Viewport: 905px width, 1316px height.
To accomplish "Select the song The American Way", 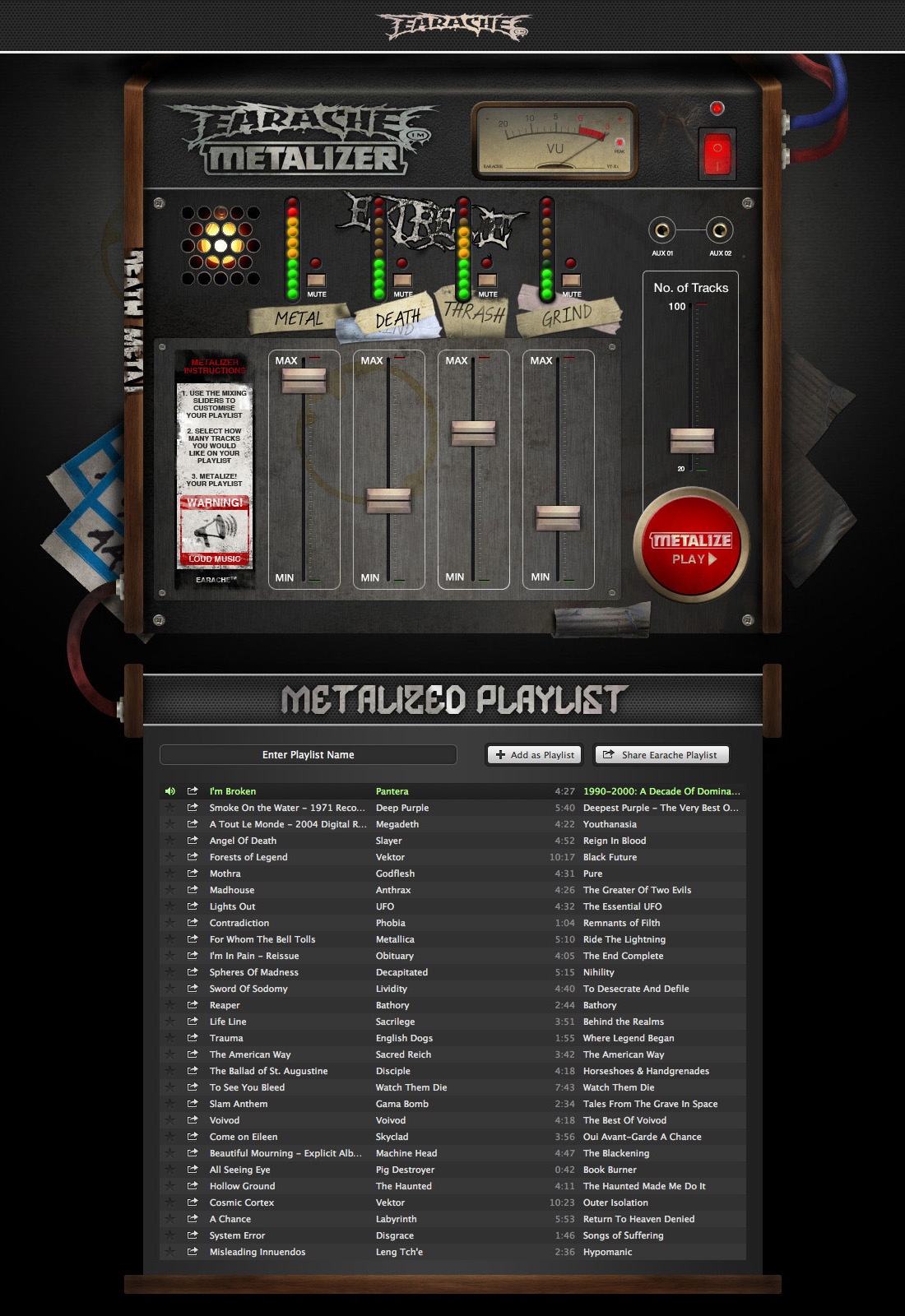I will (x=250, y=1054).
